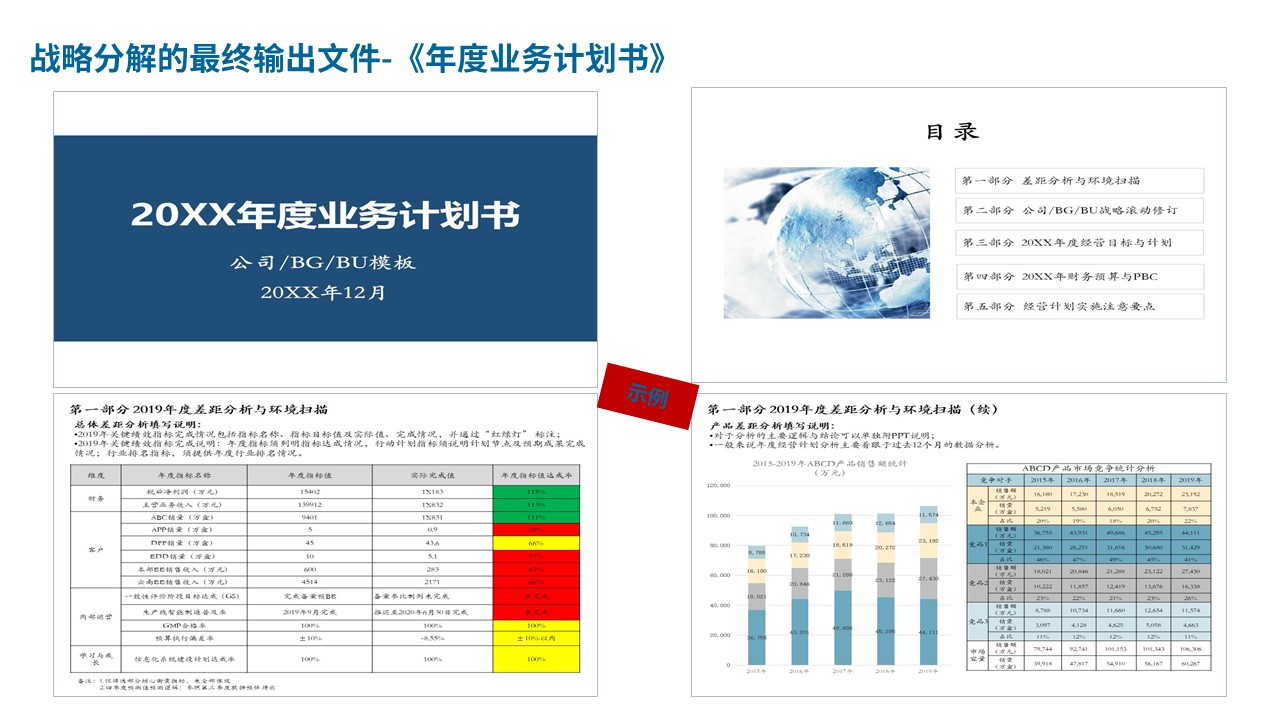Image resolution: width=1280 pixels, height=720 pixels.
Task: Click the 内部运营 dimension cell
Action: [96, 617]
